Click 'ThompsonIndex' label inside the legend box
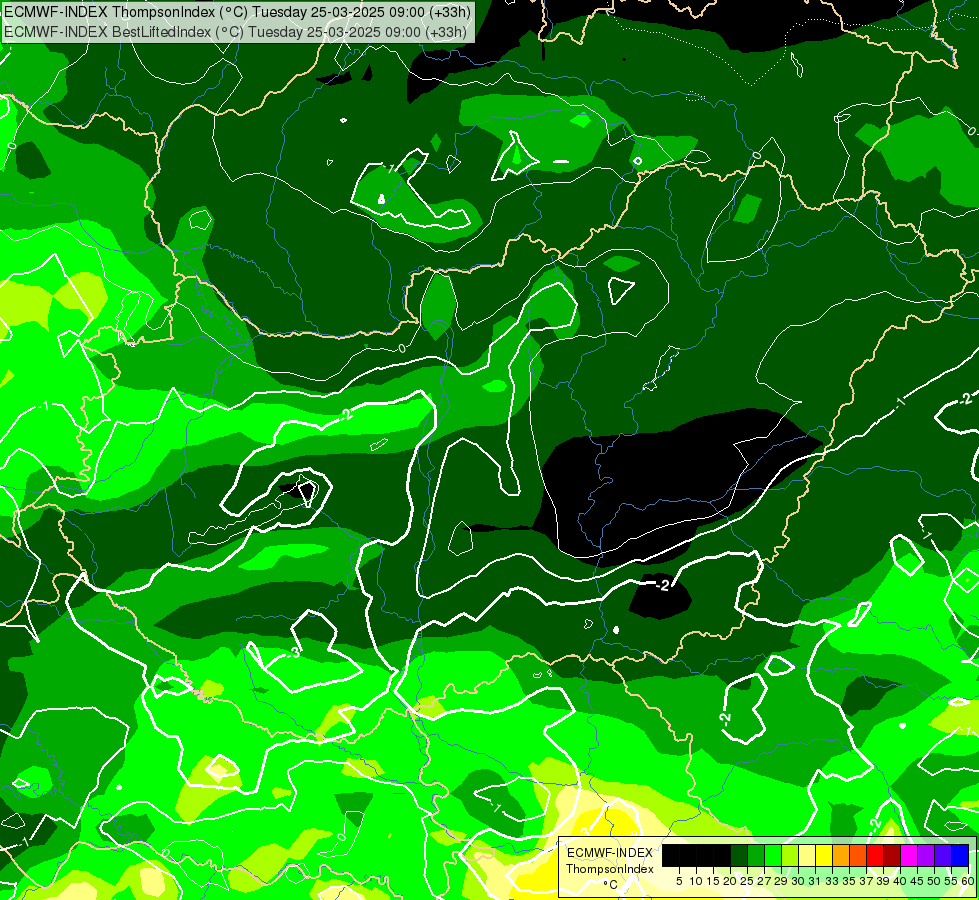 (x=610, y=869)
